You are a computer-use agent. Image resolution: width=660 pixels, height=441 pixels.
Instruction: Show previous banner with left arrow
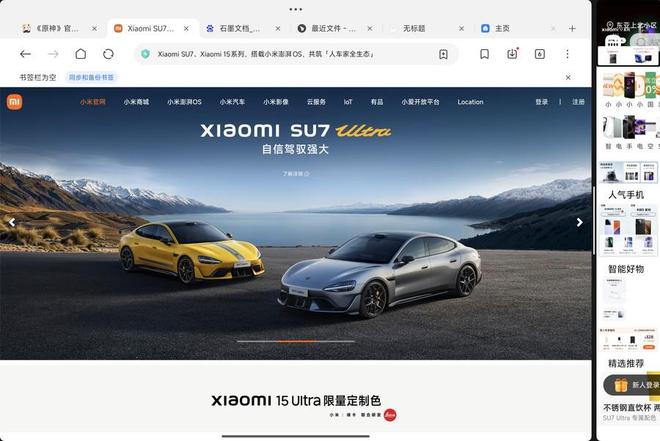(x=12, y=222)
